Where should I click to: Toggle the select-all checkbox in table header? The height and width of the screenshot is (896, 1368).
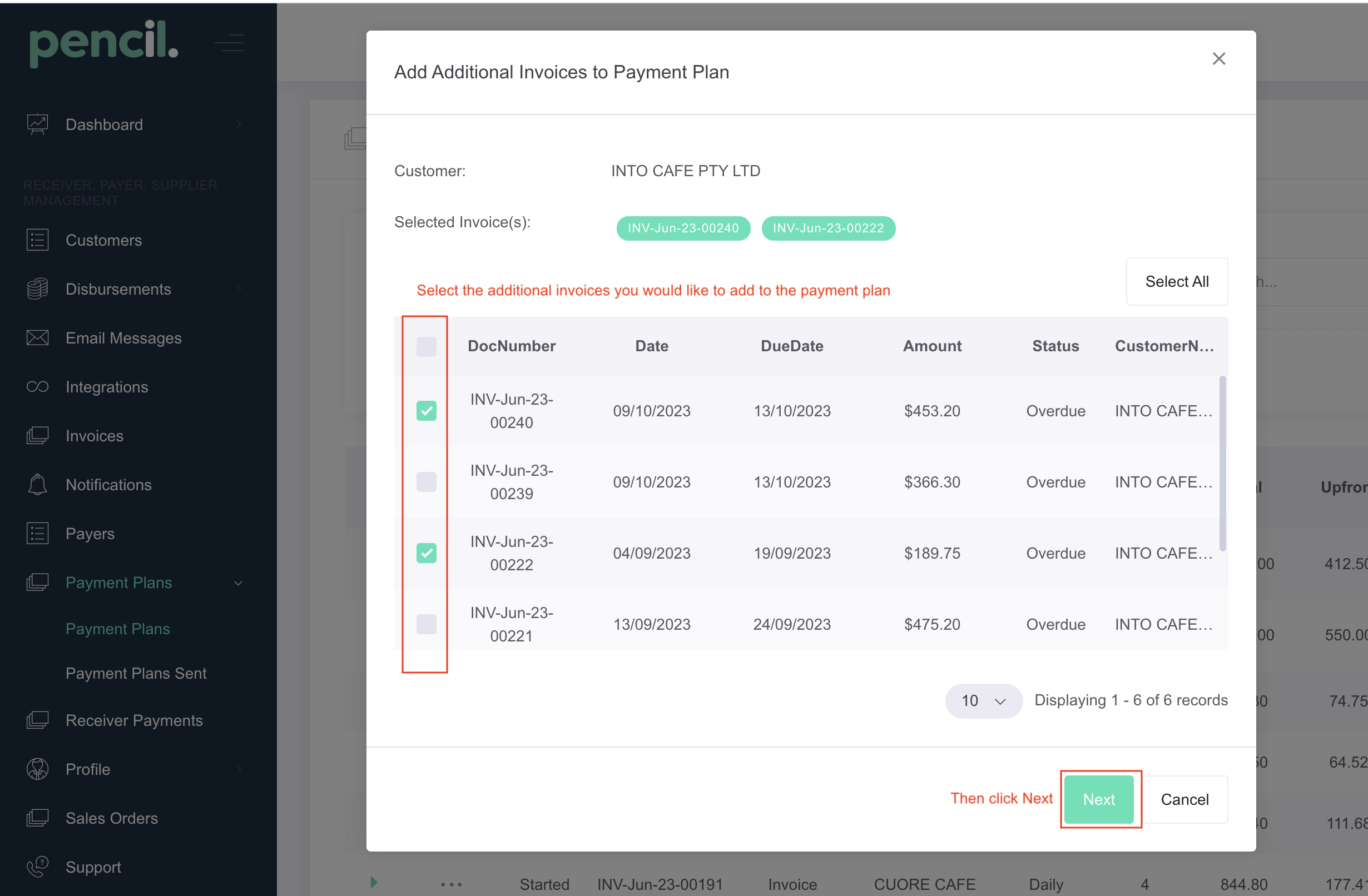click(426, 346)
